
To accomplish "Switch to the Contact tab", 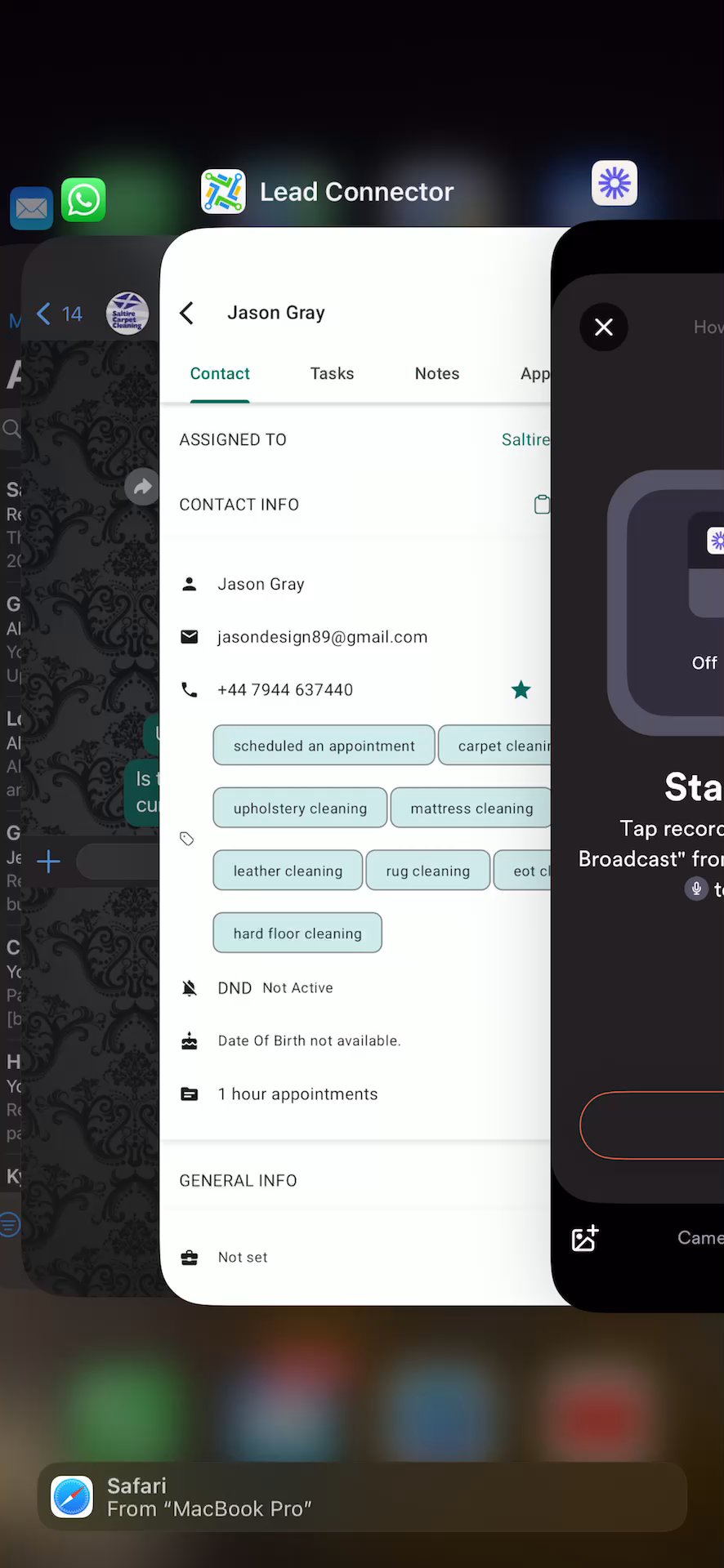I will tap(220, 373).
